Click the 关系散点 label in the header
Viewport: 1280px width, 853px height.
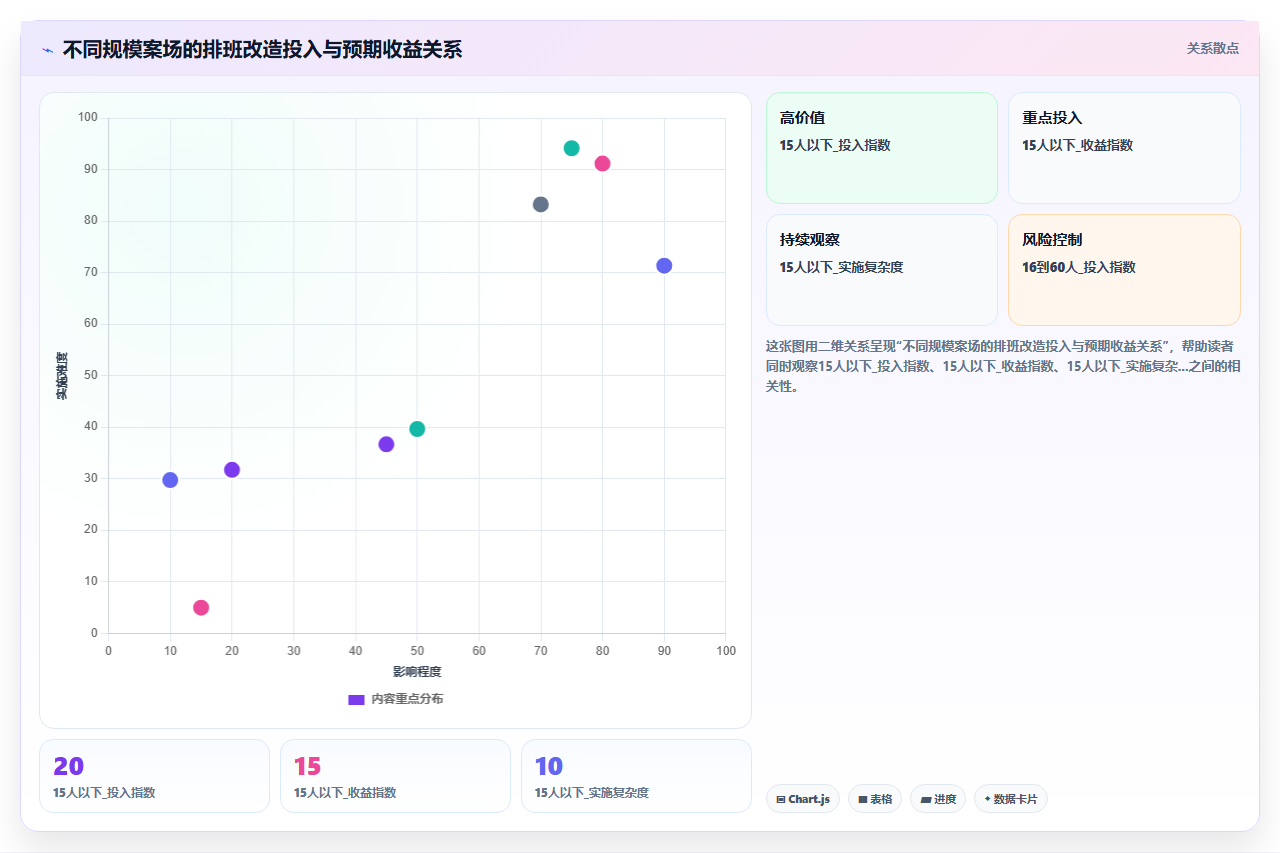tap(1213, 48)
